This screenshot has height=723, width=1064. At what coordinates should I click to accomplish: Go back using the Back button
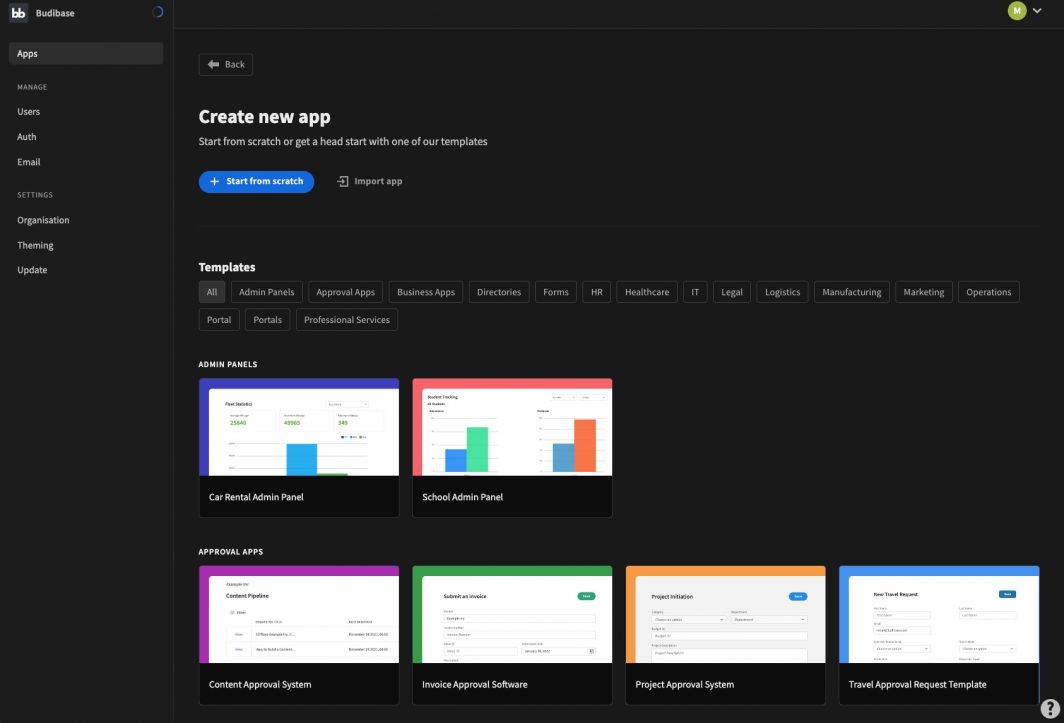pos(226,64)
